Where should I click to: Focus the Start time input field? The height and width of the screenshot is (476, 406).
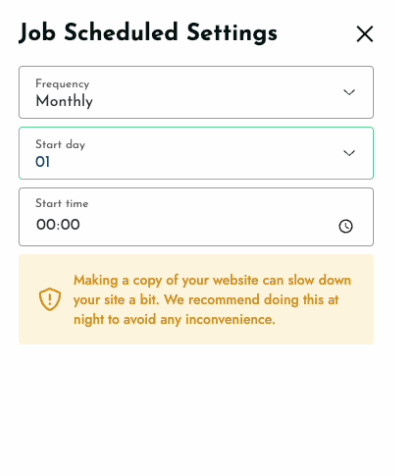(x=196, y=217)
